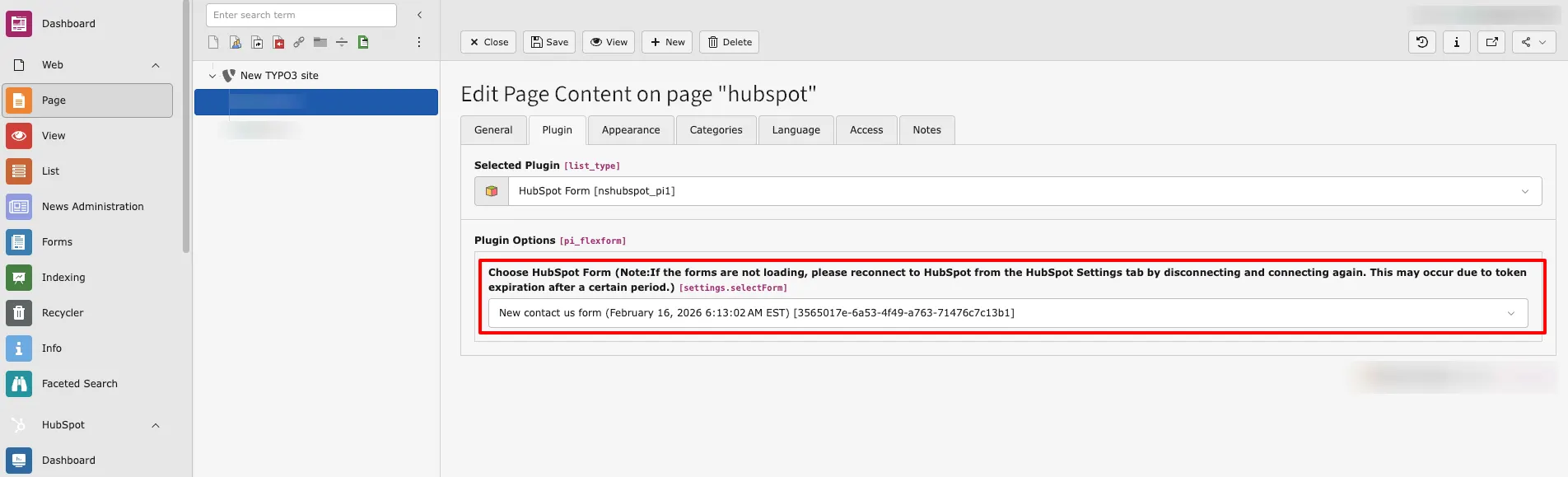
Task: Pick the menu separator page icon
Action: pos(342,42)
